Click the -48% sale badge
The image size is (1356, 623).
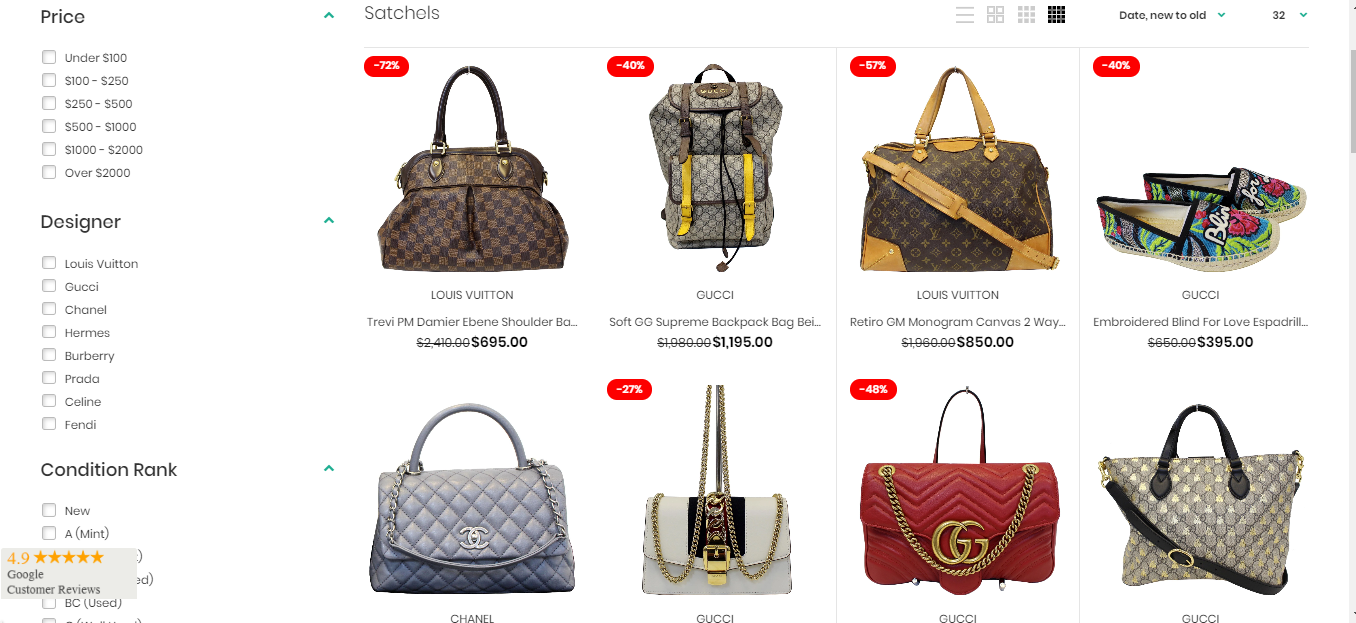pos(873,389)
